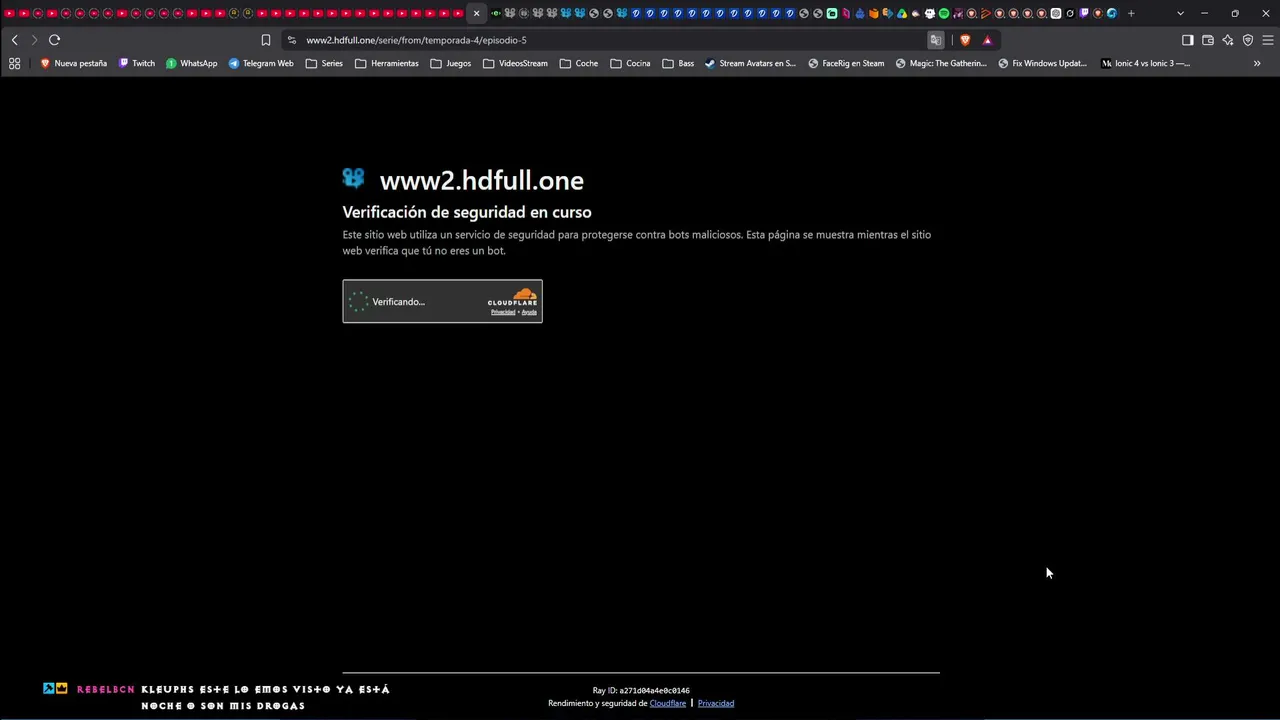Switch to the Twitch tab in tab strip
The width and height of the screenshot is (1280, 720).
[x=1084, y=13]
